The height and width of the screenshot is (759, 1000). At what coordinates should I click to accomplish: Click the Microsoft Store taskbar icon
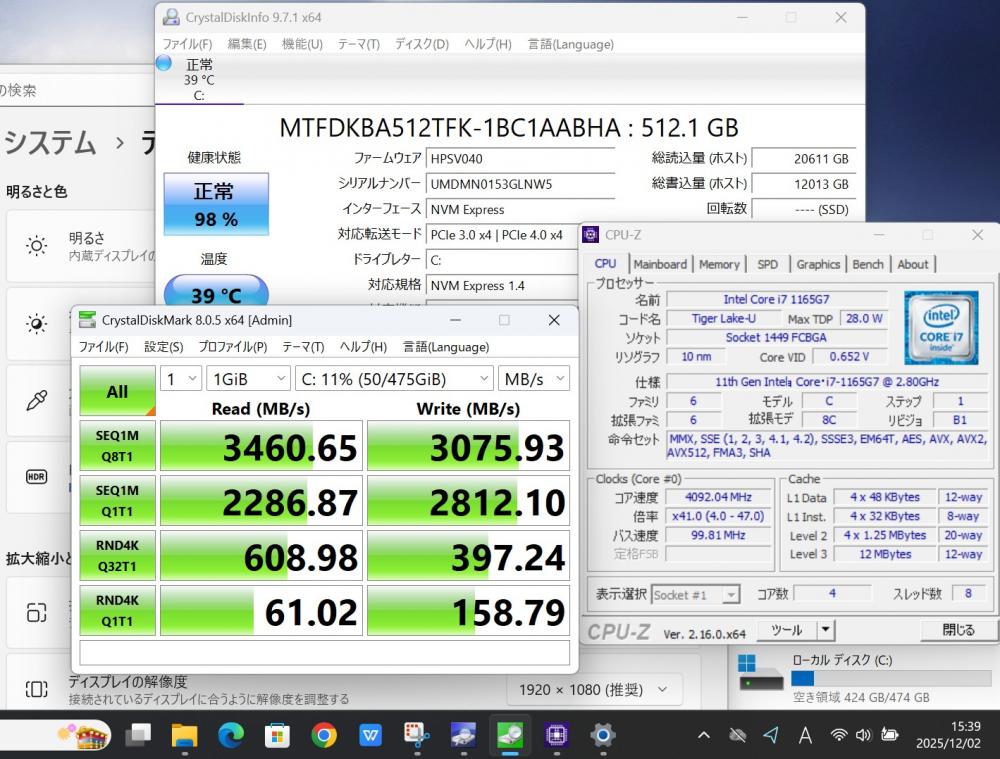click(x=277, y=736)
